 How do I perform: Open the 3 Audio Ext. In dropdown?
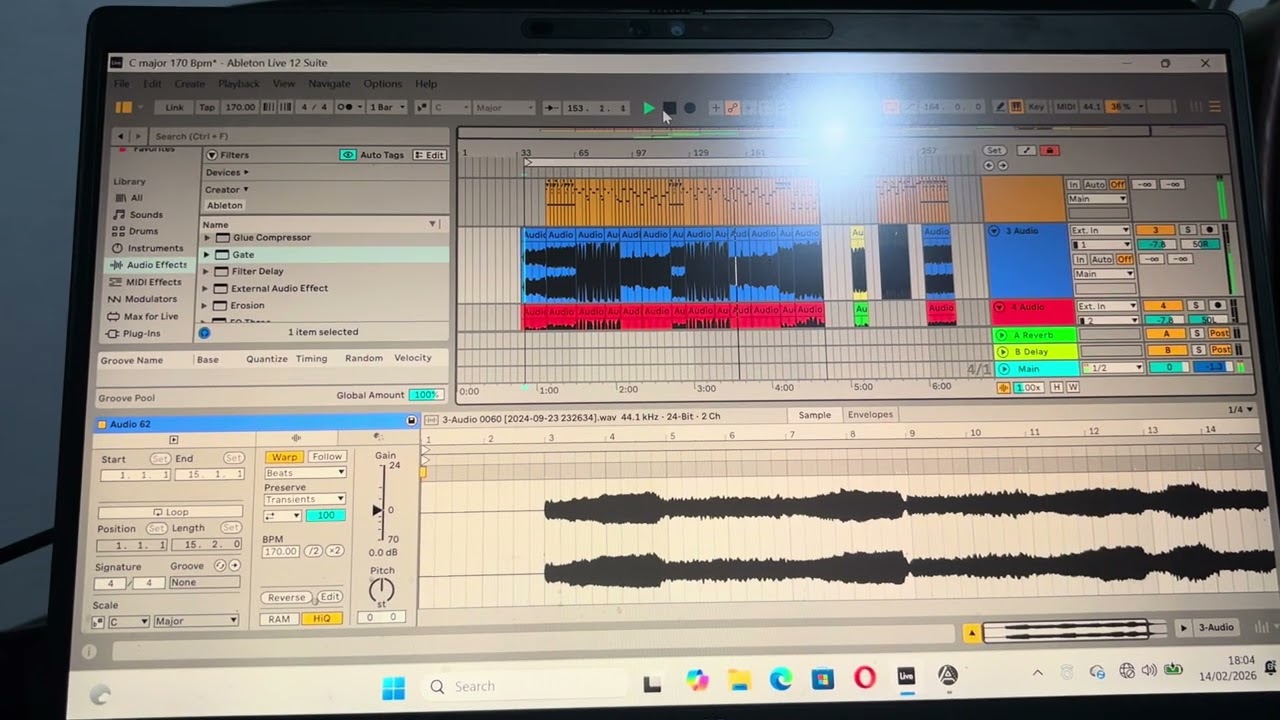coord(1100,230)
